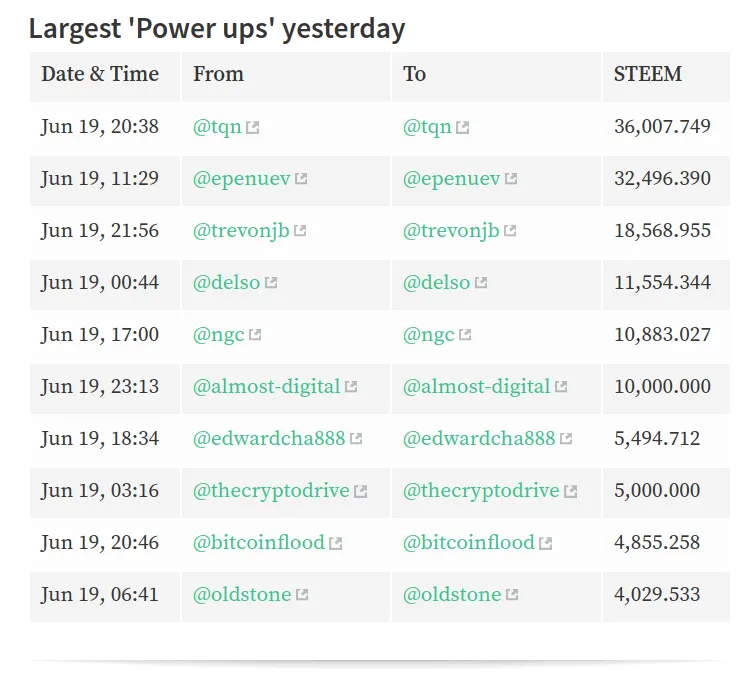Click external link icon after @edwardcha888 in From column

[x=356, y=439]
